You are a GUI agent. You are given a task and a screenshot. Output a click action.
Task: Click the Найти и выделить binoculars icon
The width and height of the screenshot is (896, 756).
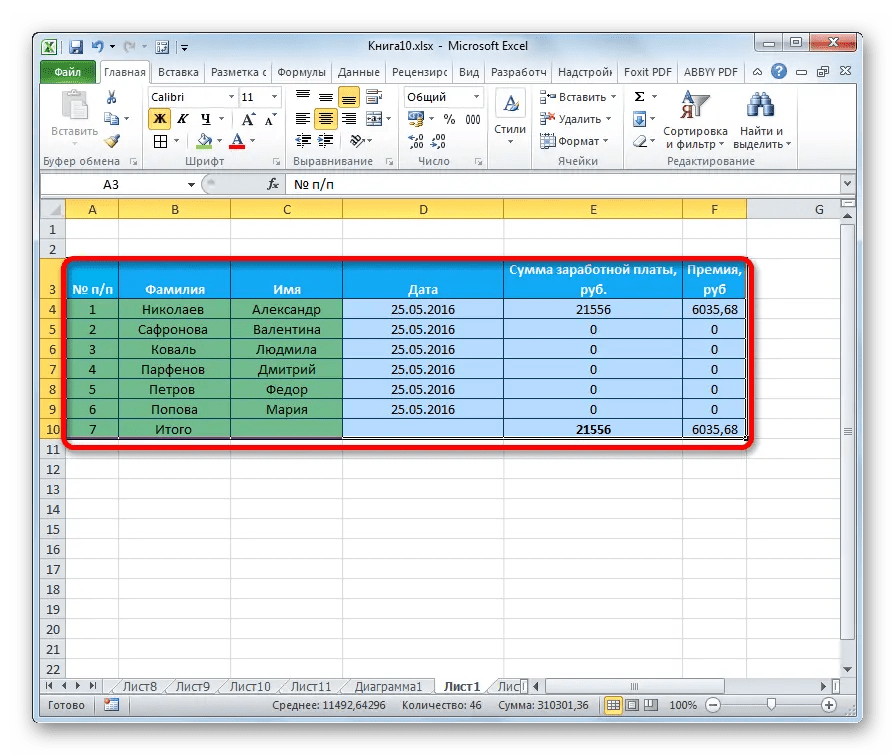[759, 105]
